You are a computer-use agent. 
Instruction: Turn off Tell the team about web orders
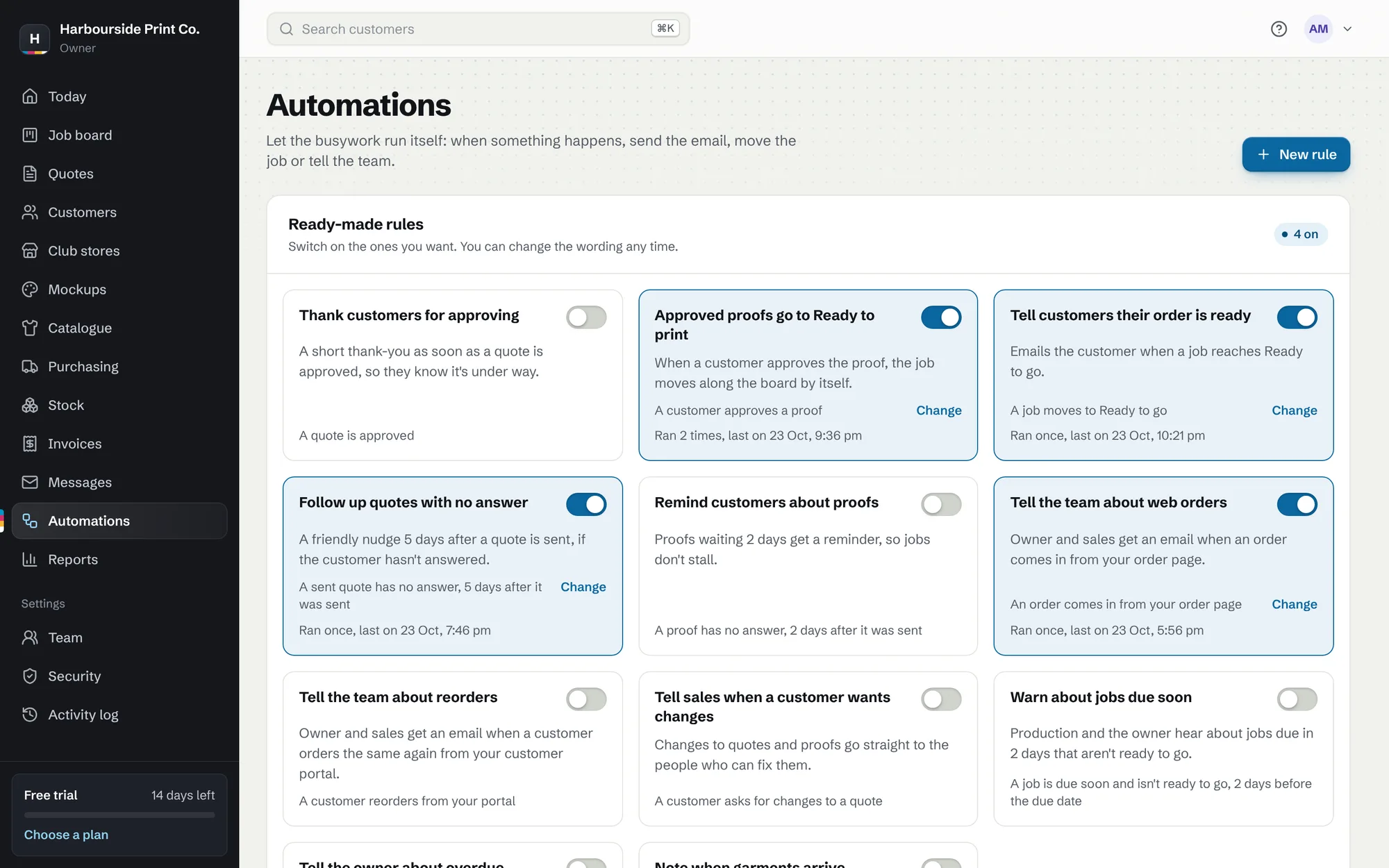click(x=1297, y=505)
